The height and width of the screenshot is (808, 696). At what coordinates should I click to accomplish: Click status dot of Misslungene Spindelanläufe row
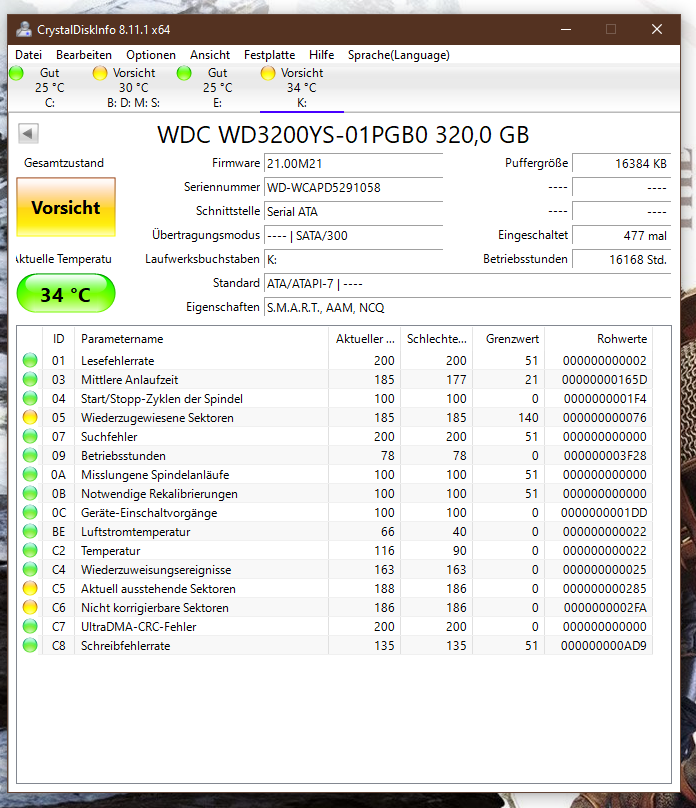tap(30, 475)
